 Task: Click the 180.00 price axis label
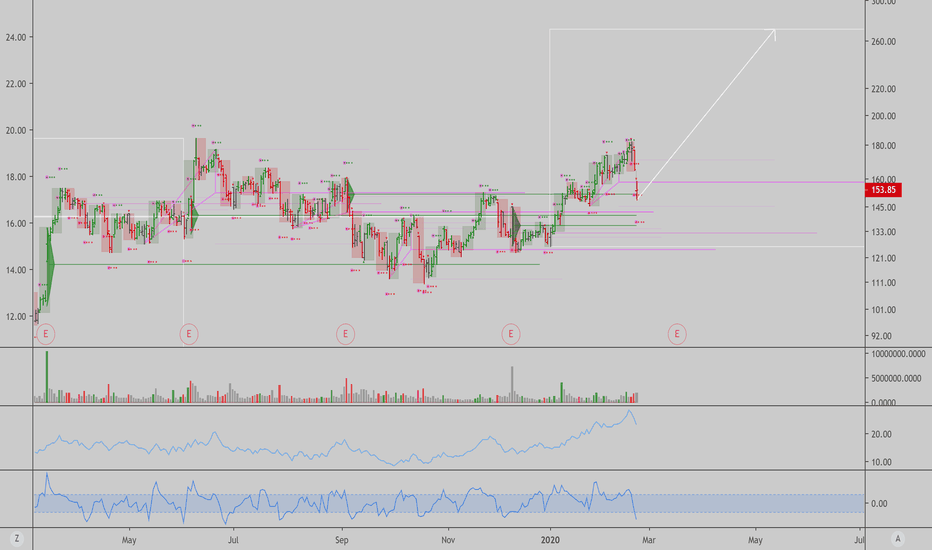[x=883, y=146]
